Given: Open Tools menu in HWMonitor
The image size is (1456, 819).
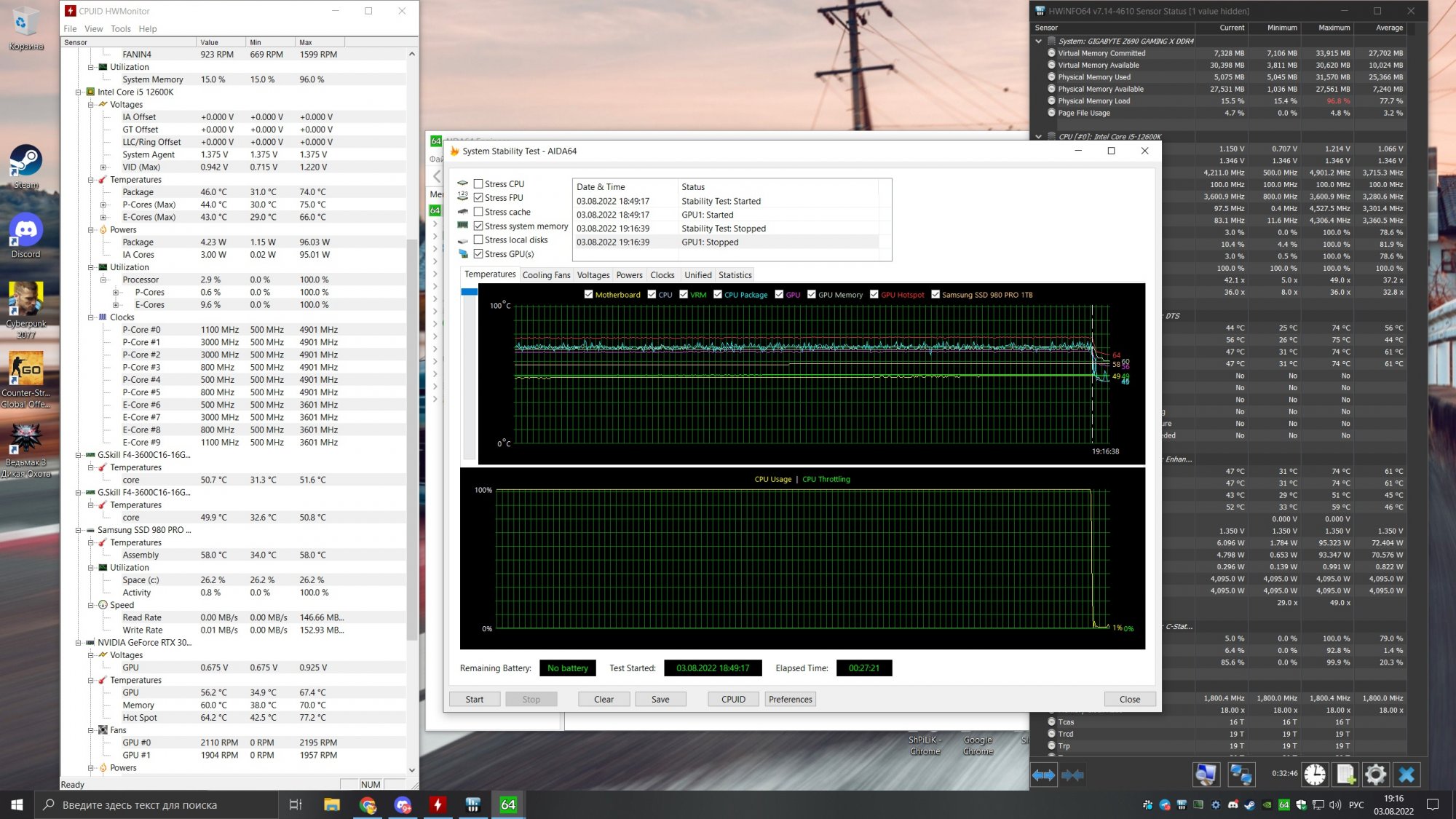Looking at the screenshot, I should point(120,29).
